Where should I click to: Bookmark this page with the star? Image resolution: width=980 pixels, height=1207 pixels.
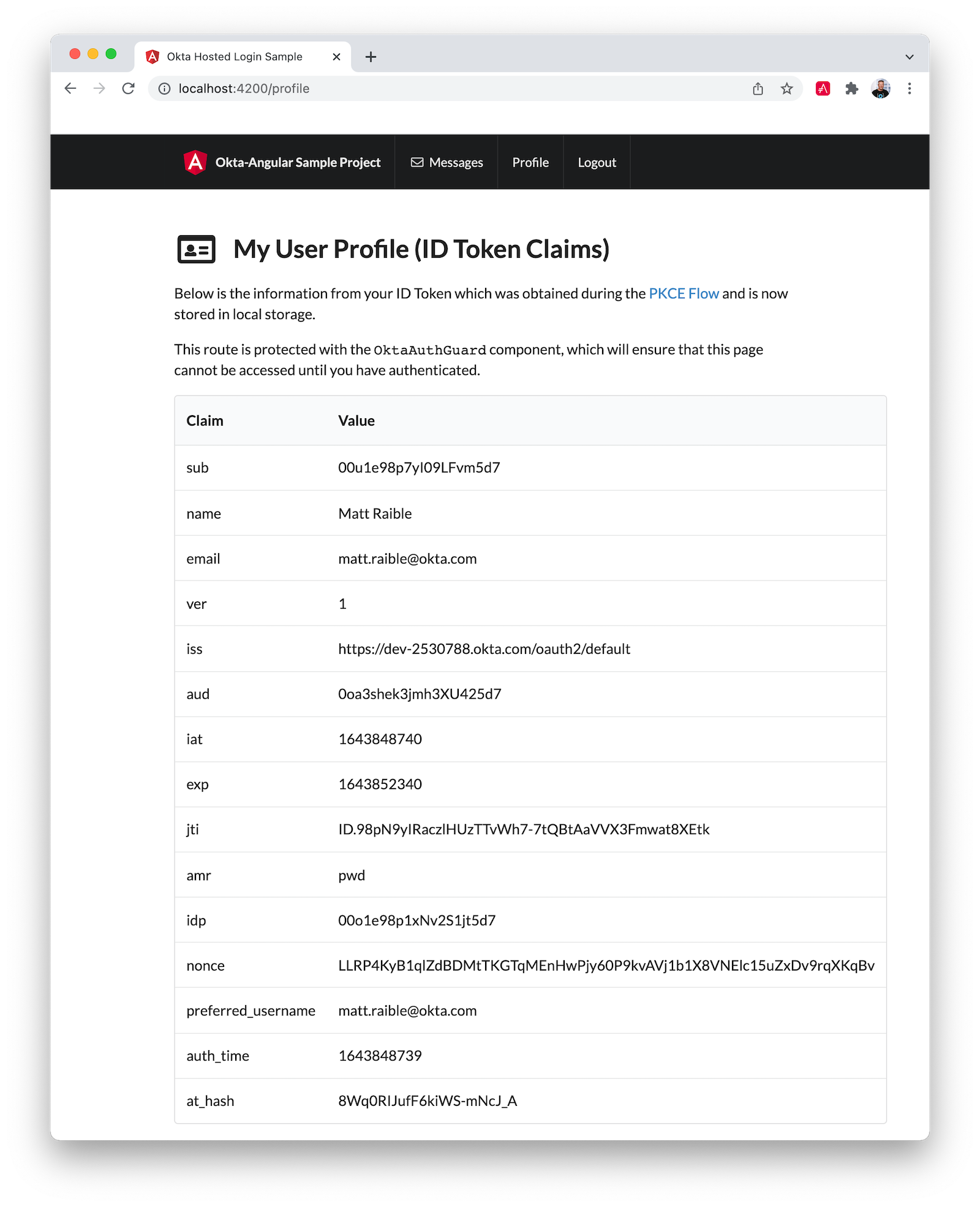coord(787,89)
